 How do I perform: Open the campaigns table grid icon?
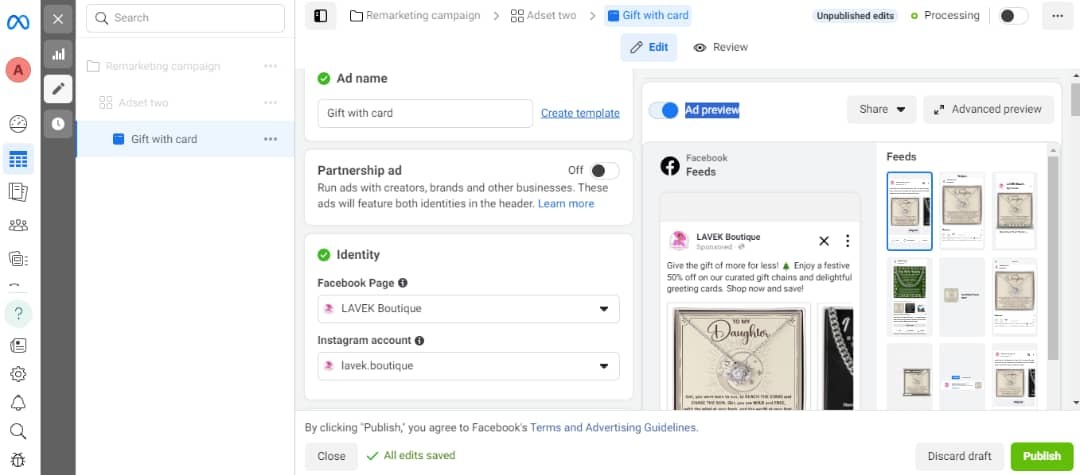click(18, 159)
